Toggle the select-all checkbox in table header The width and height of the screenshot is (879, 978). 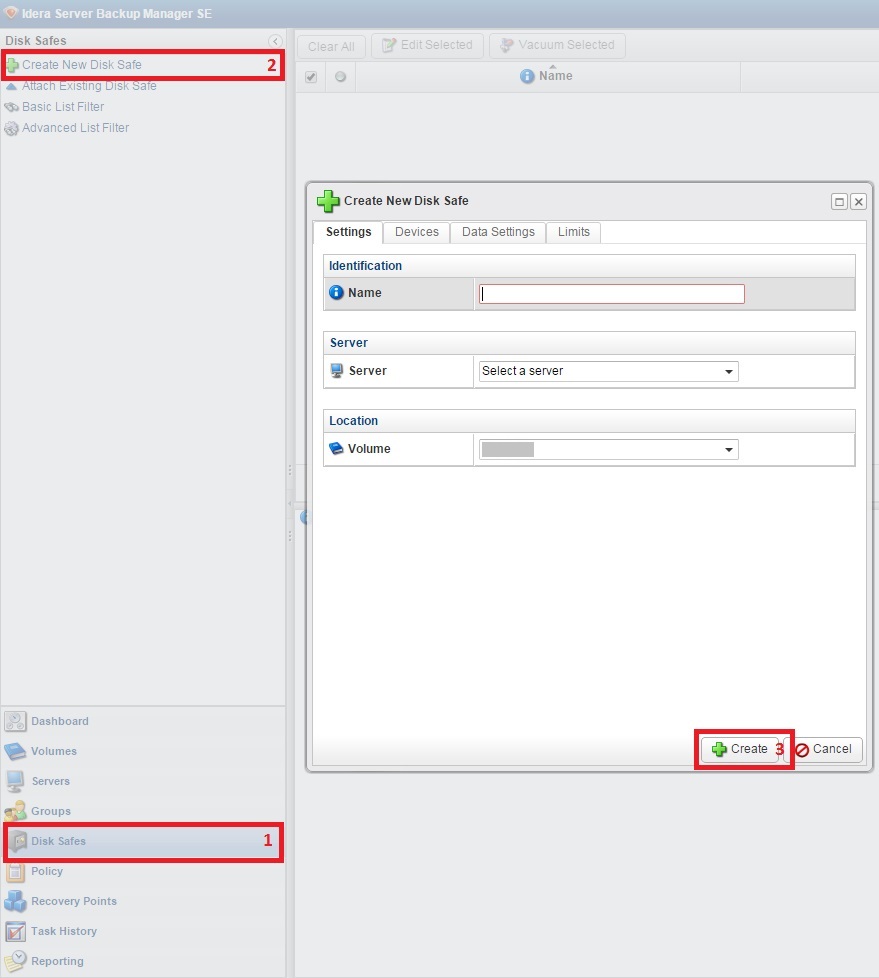click(x=311, y=77)
